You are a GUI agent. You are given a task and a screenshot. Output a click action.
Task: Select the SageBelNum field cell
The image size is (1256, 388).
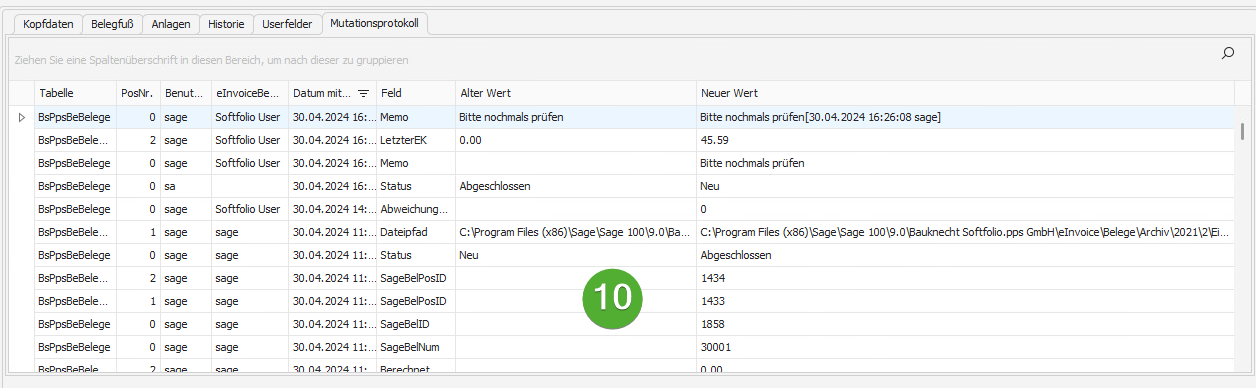tap(416, 347)
